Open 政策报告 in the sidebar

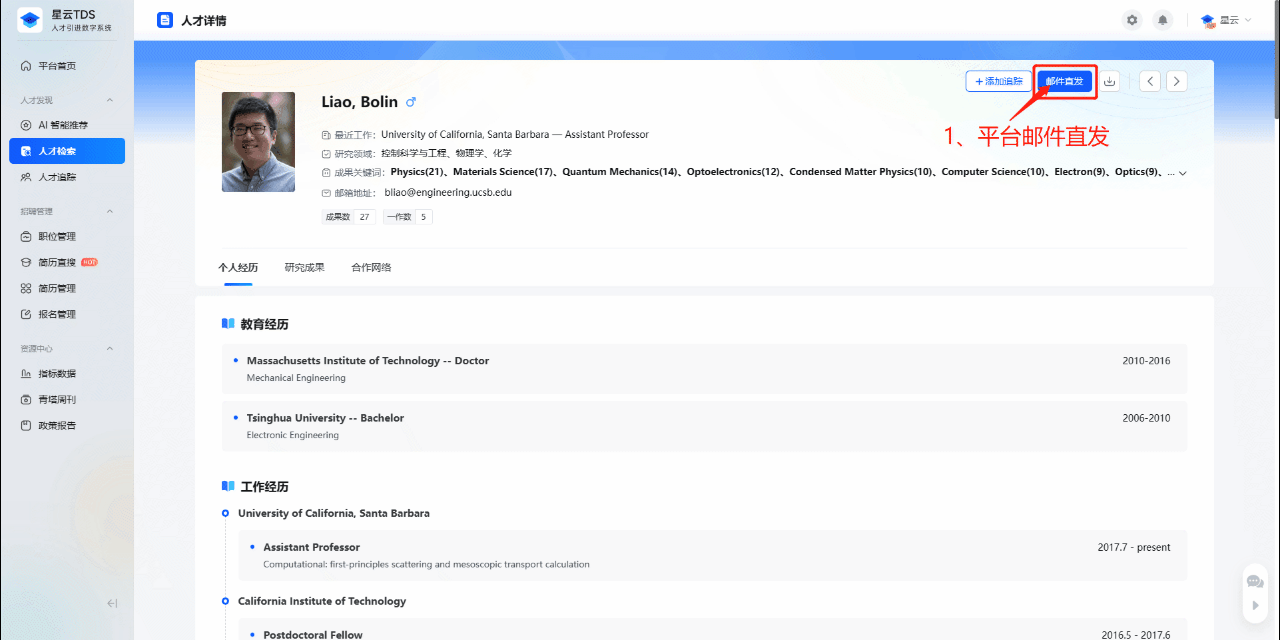coord(67,425)
